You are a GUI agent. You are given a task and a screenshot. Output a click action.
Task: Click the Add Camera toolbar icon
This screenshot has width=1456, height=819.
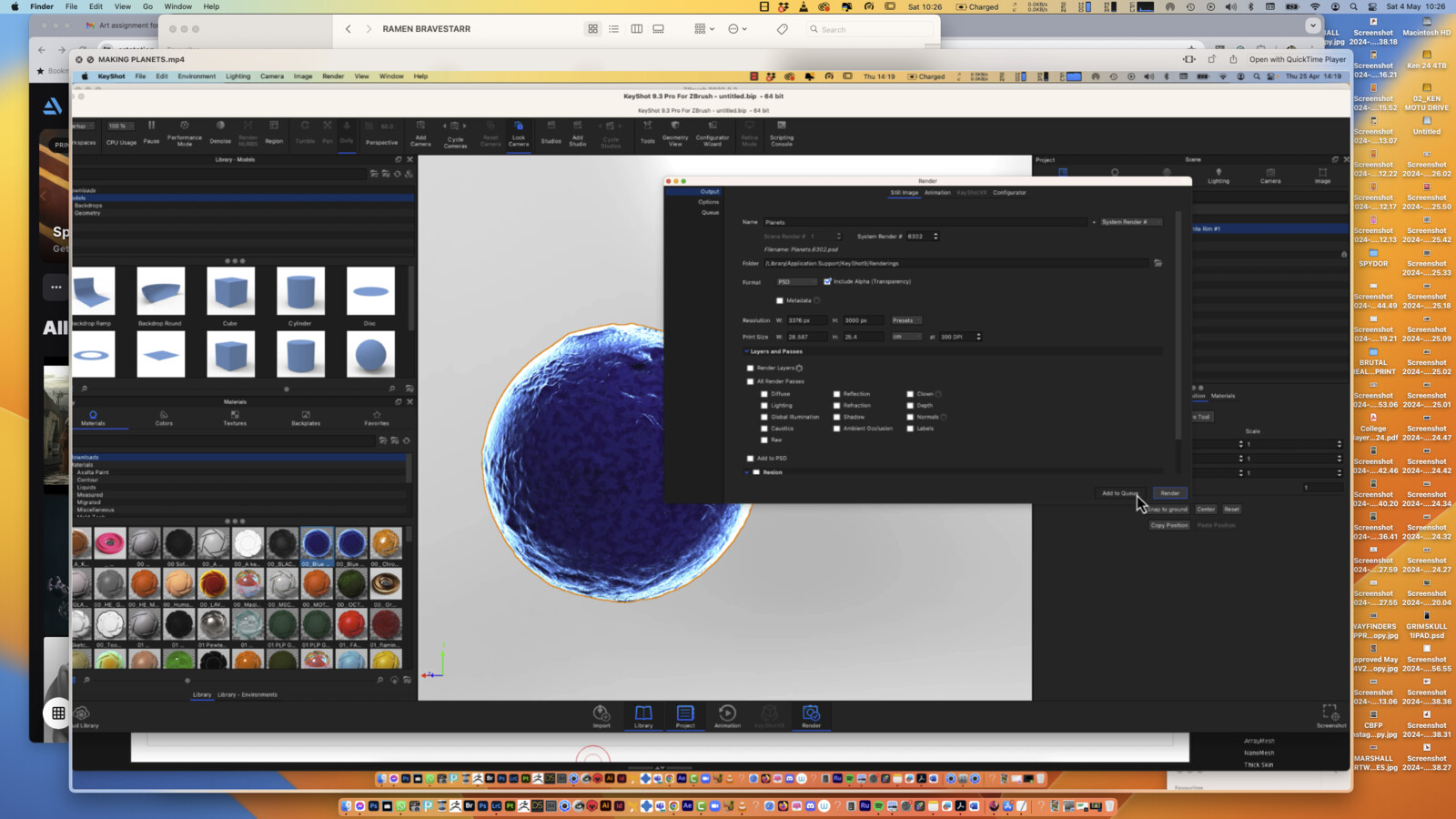pyautogui.click(x=420, y=133)
